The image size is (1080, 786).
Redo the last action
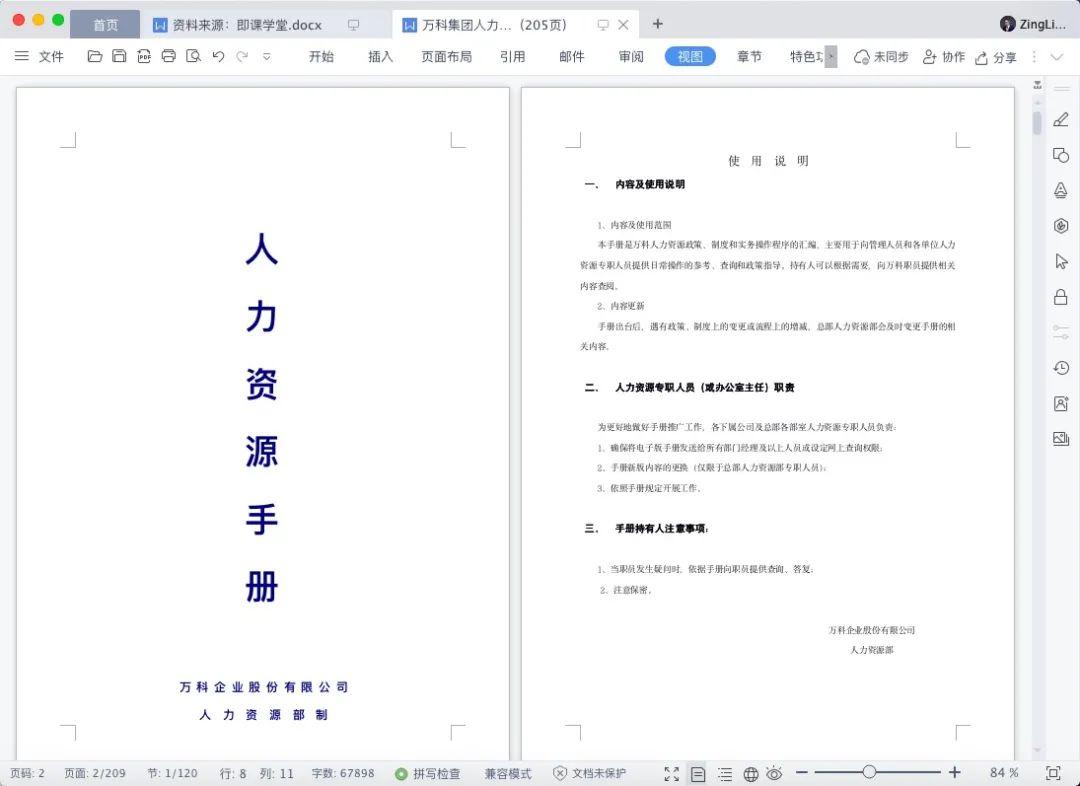242,56
